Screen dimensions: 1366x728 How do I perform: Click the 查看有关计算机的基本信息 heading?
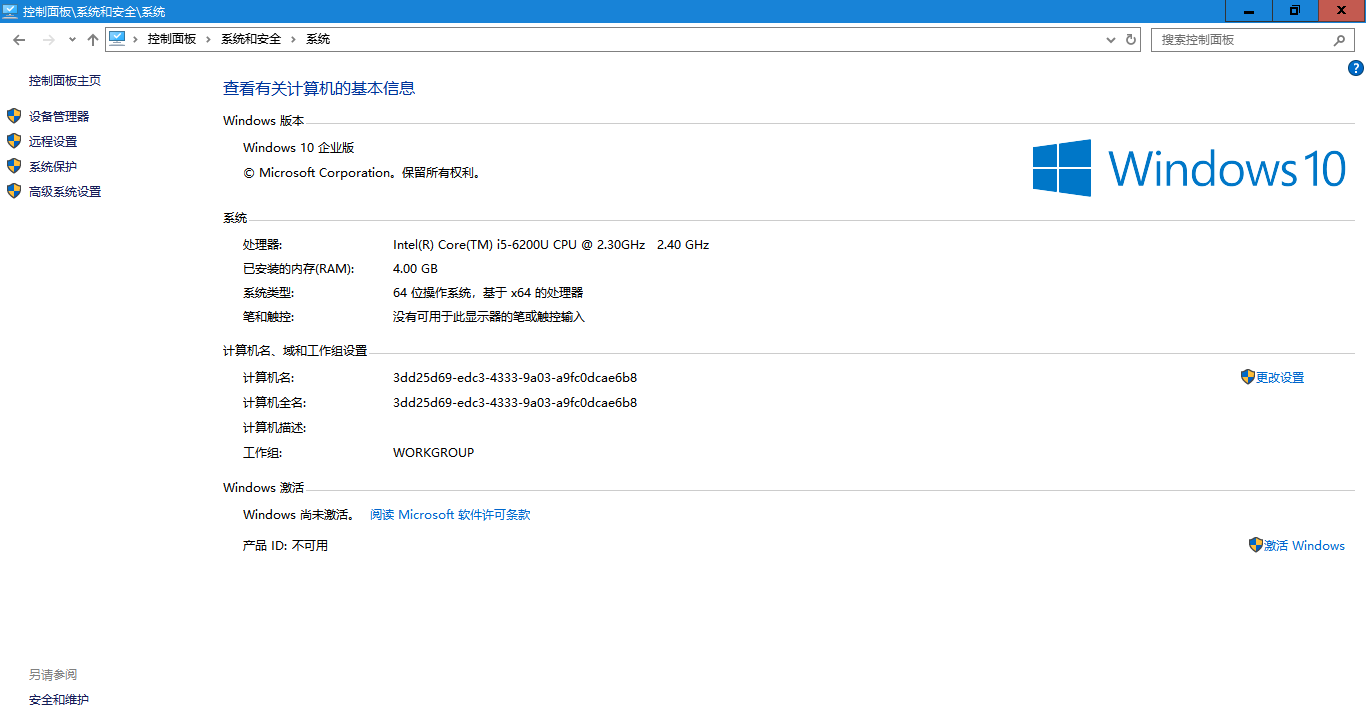319,89
